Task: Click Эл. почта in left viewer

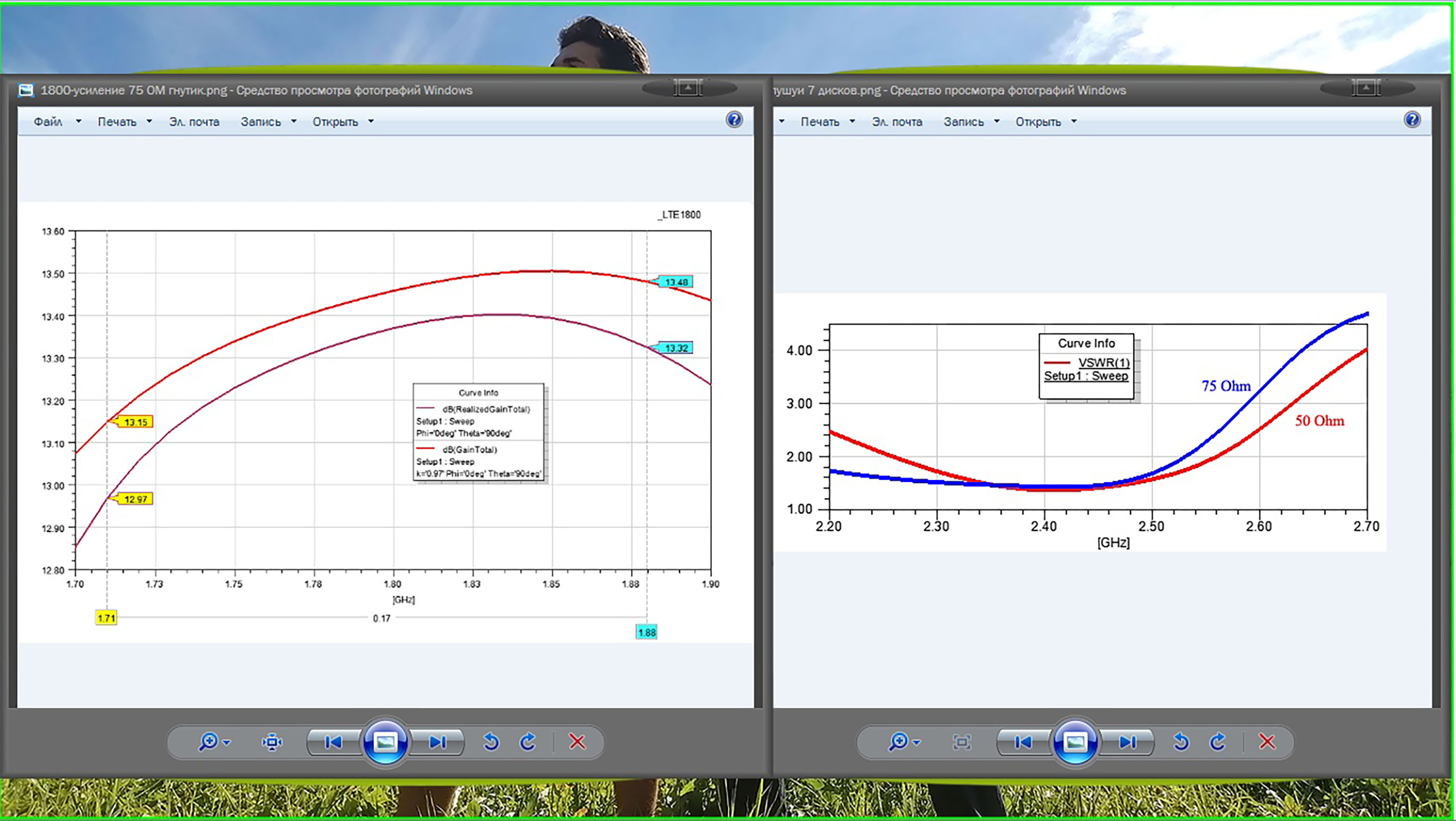Action: [194, 122]
